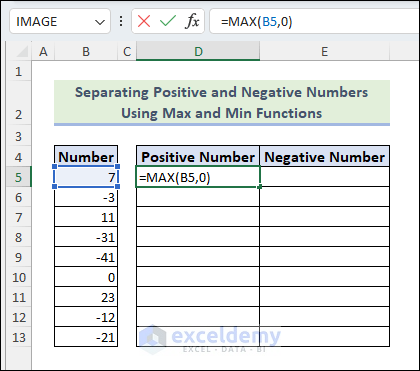420x371 pixels.
Task: Click cell B5 containing 7
Action: pyautogui.click(x=86, y=177)
